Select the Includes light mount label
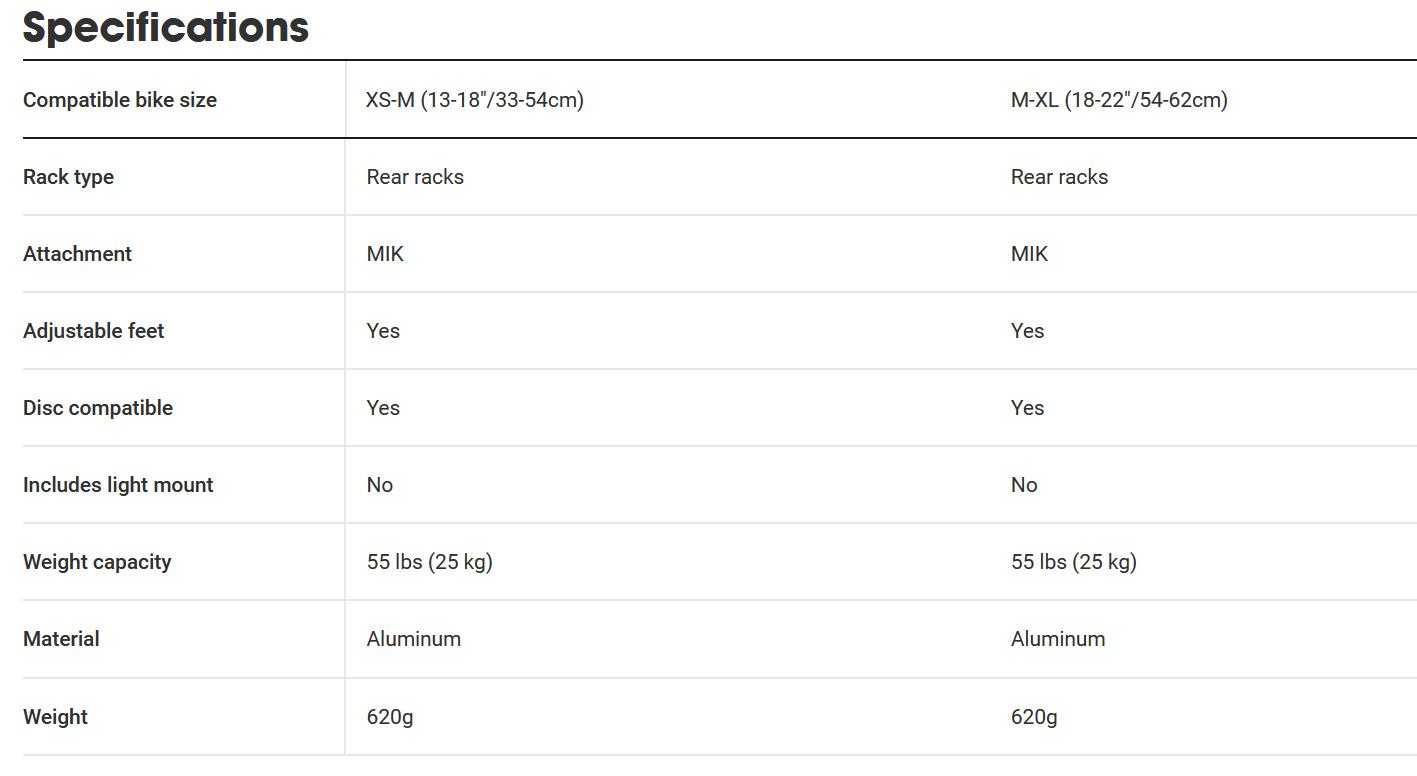Screen dimensions: 1417x776 (x=118, y=485)
